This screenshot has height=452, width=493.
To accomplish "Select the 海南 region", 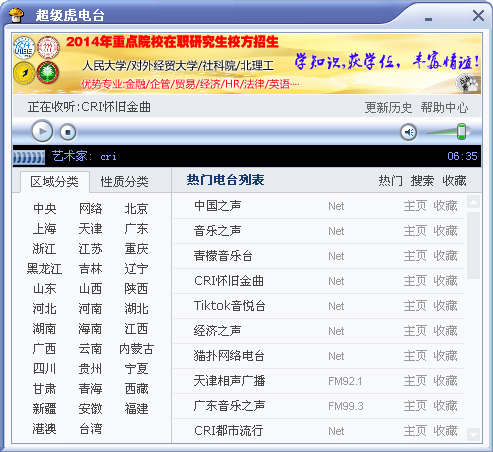I will pyautogui.click(x=90, y=329).
